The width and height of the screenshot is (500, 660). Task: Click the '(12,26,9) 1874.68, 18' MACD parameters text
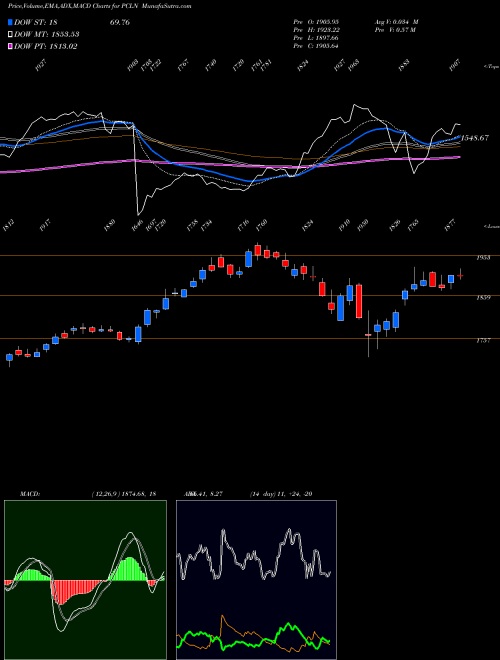tap(123, 494)
